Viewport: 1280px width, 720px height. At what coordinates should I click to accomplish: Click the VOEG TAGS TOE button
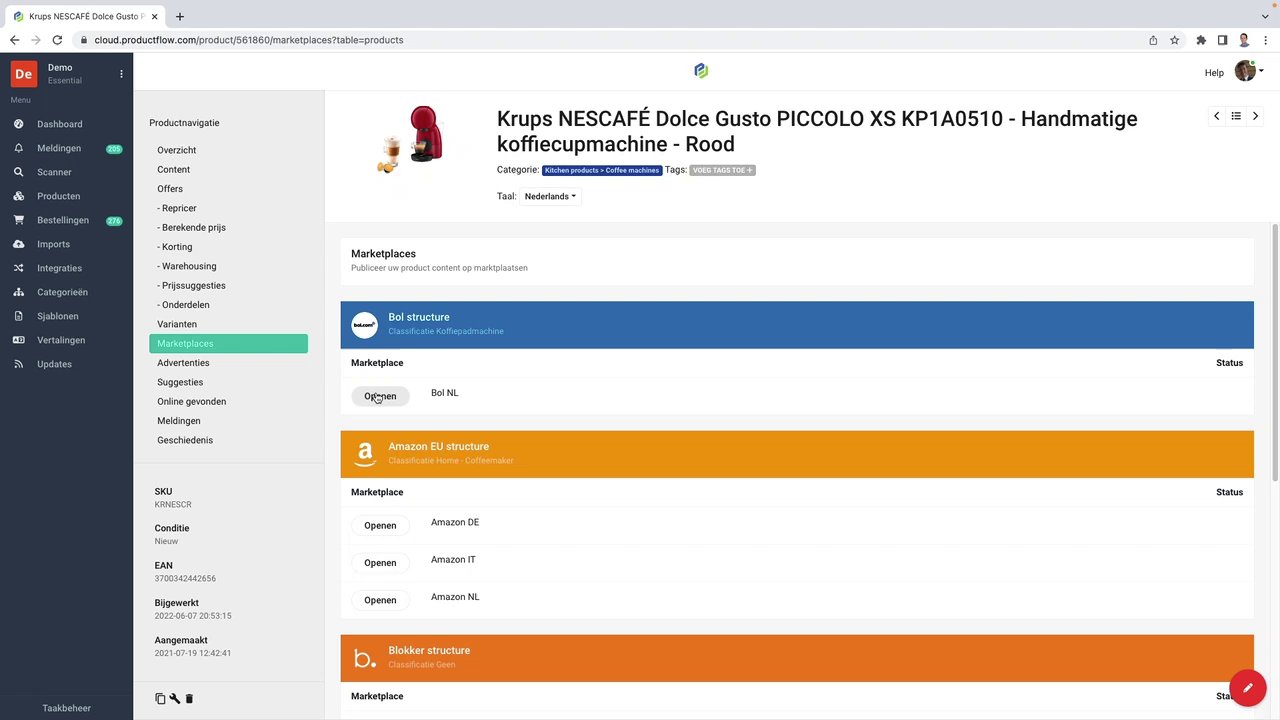pos(722,170)
